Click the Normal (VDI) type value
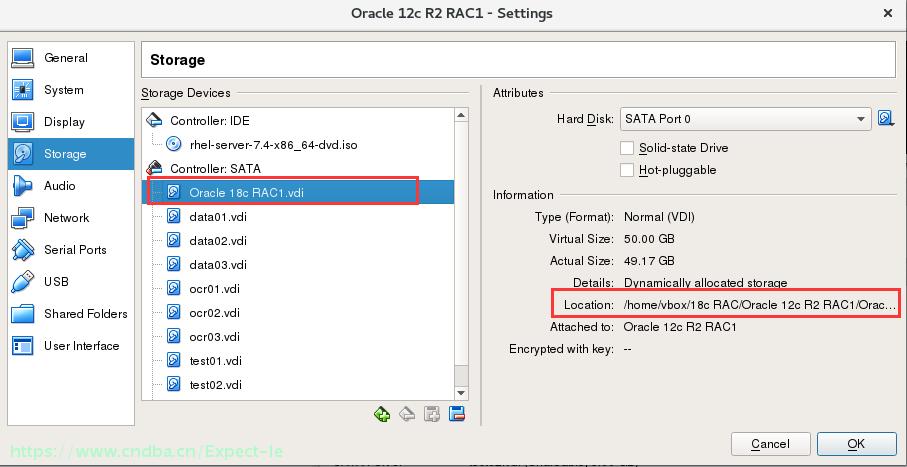Viewport: 907px width, 467px height. click(x=659, y=217)
